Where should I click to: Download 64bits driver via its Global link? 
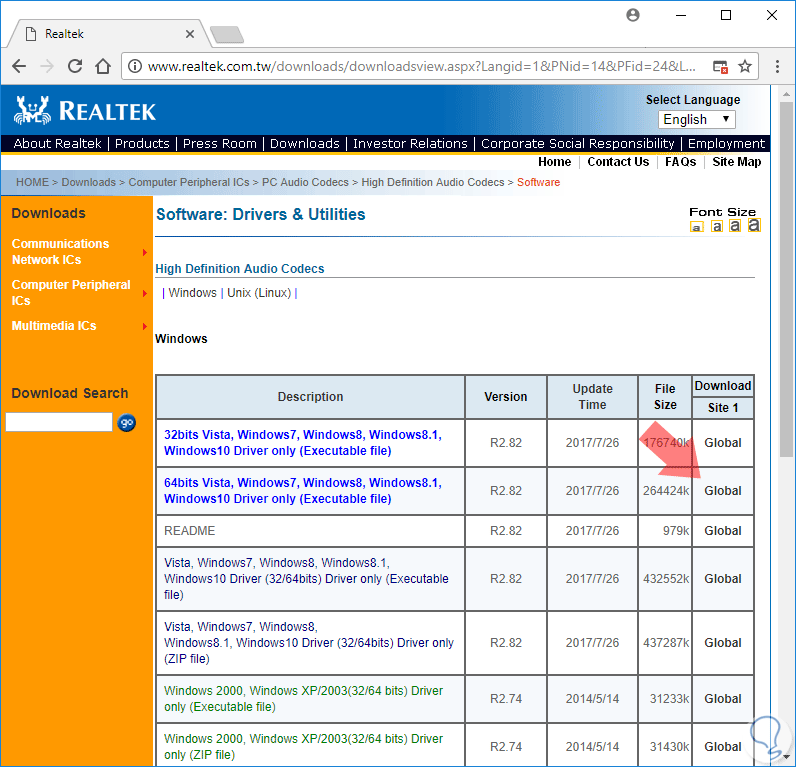click(x=722, y=491)
